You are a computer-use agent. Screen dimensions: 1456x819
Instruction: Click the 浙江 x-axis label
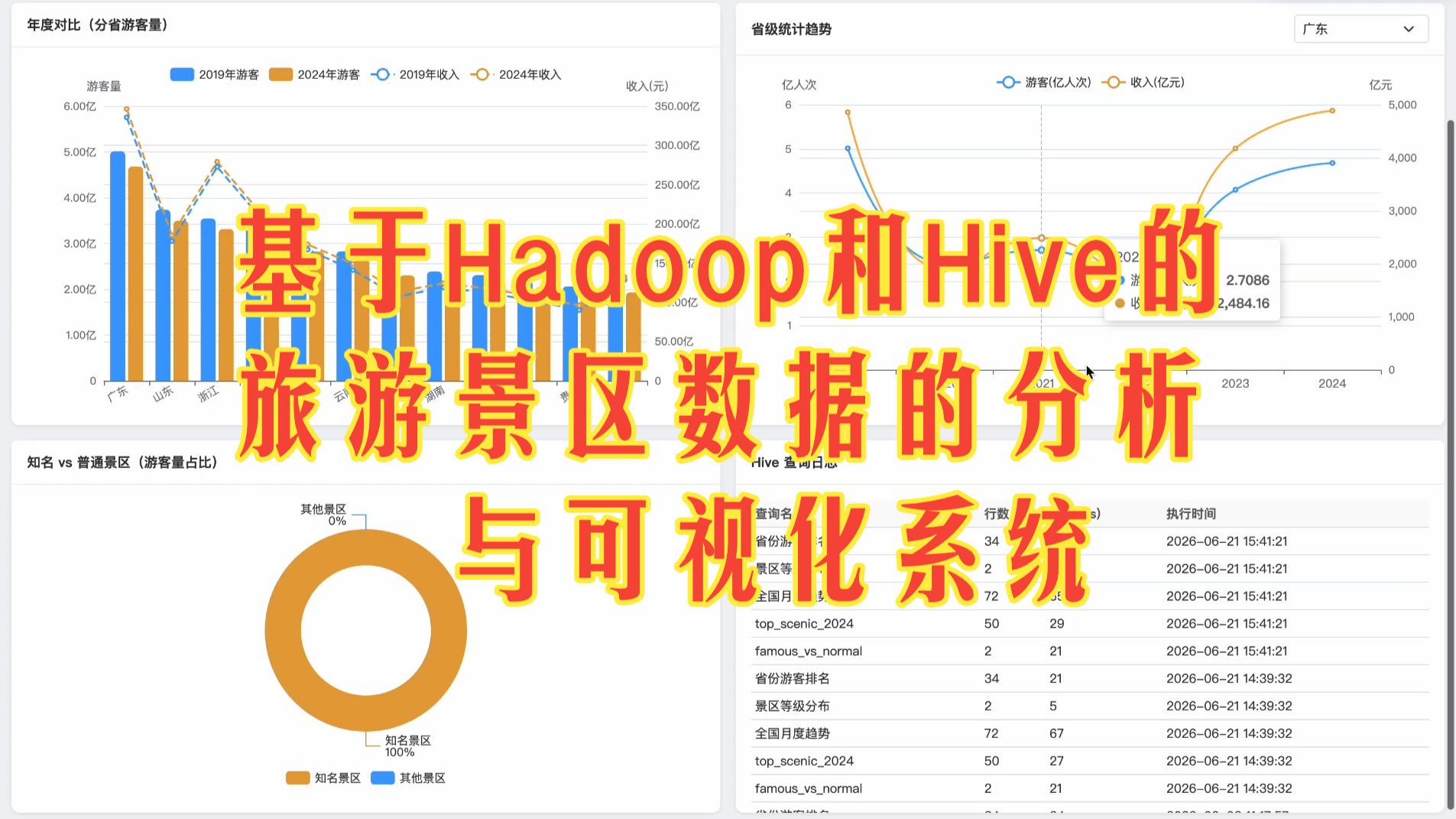coord(208,394)
